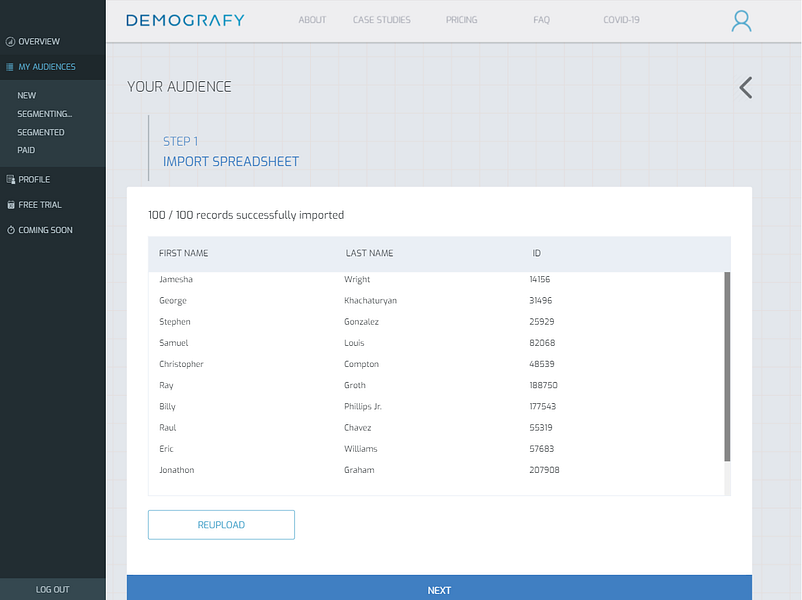Click the Reupload button
The image size is (802, 600).
coord(221,525)
